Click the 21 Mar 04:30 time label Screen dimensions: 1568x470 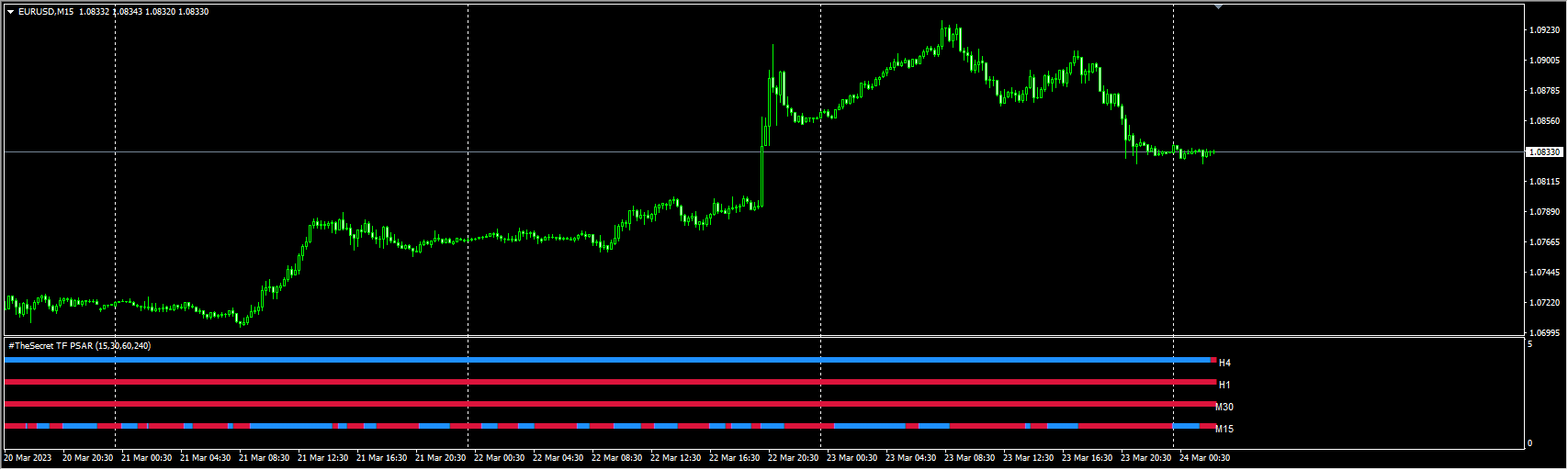(205, 458)
